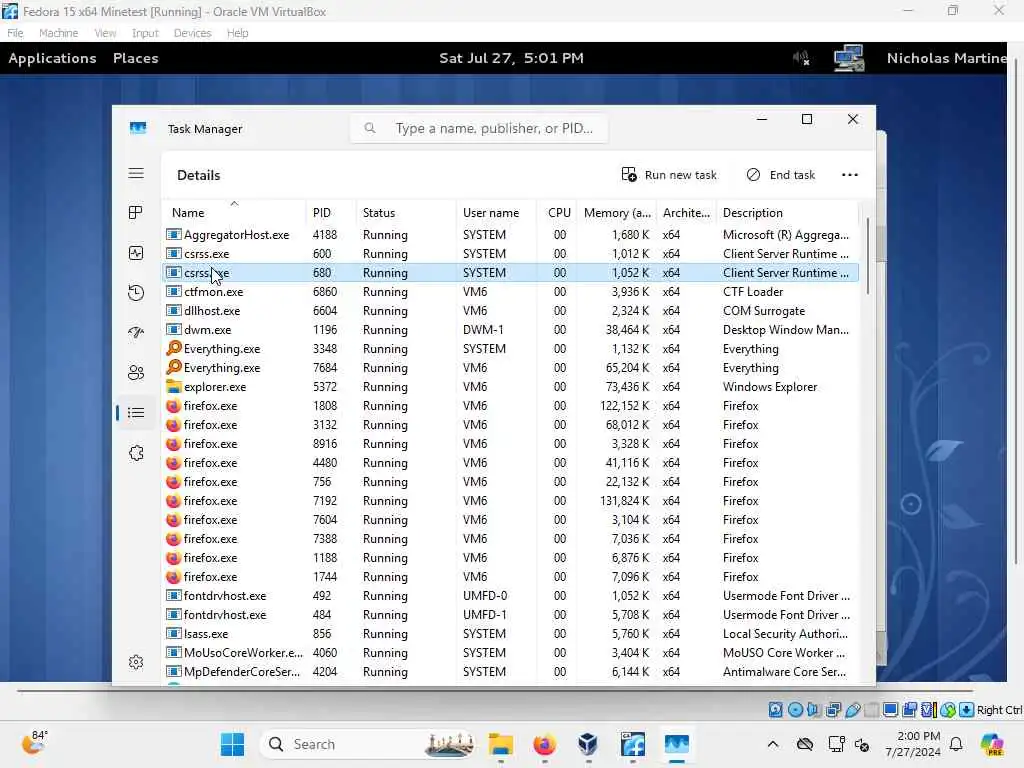Sort by Description column header
1024x768 pixels.
point(787,213)
